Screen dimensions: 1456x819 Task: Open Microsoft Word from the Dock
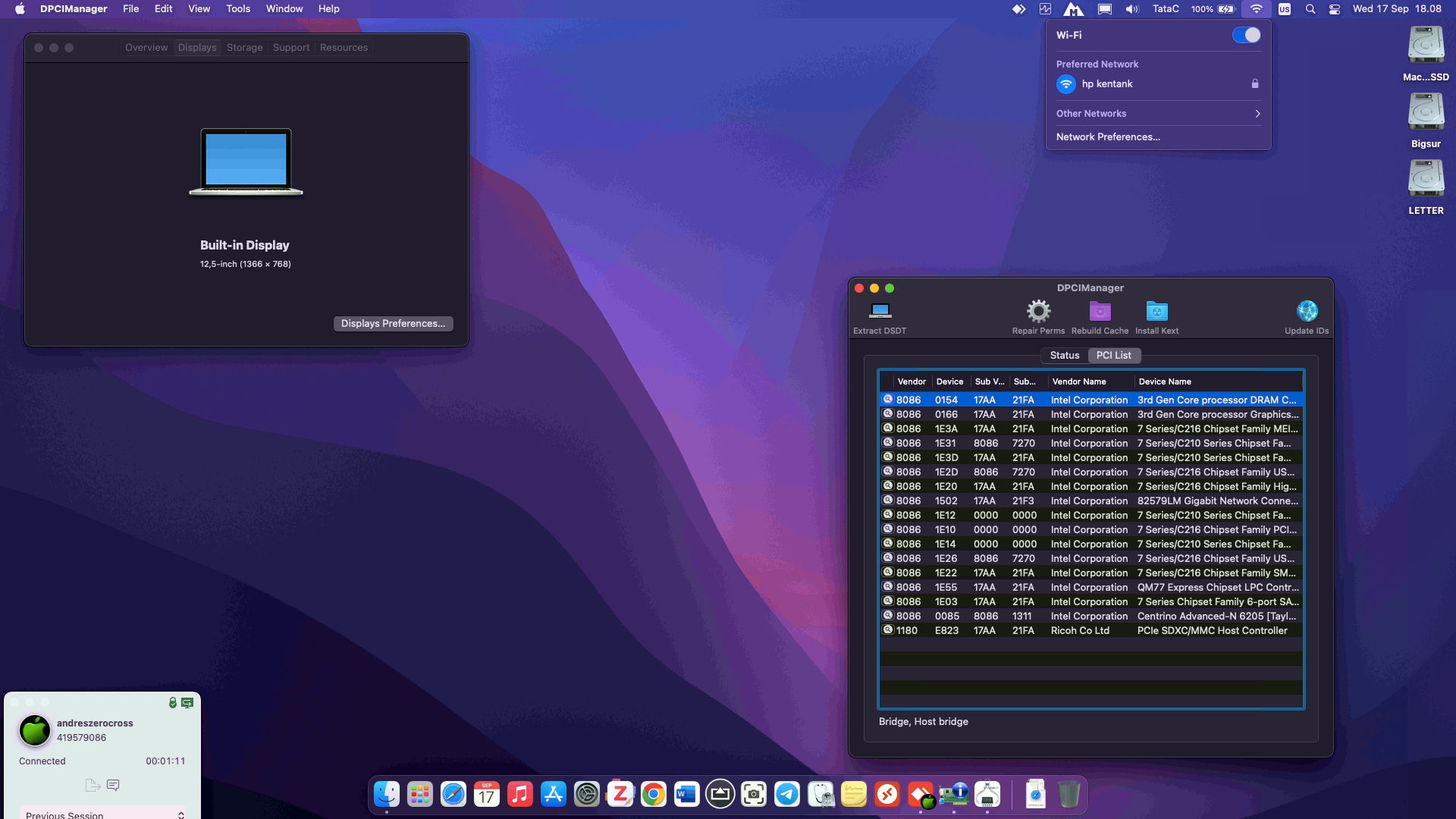(x=687, y=794)
